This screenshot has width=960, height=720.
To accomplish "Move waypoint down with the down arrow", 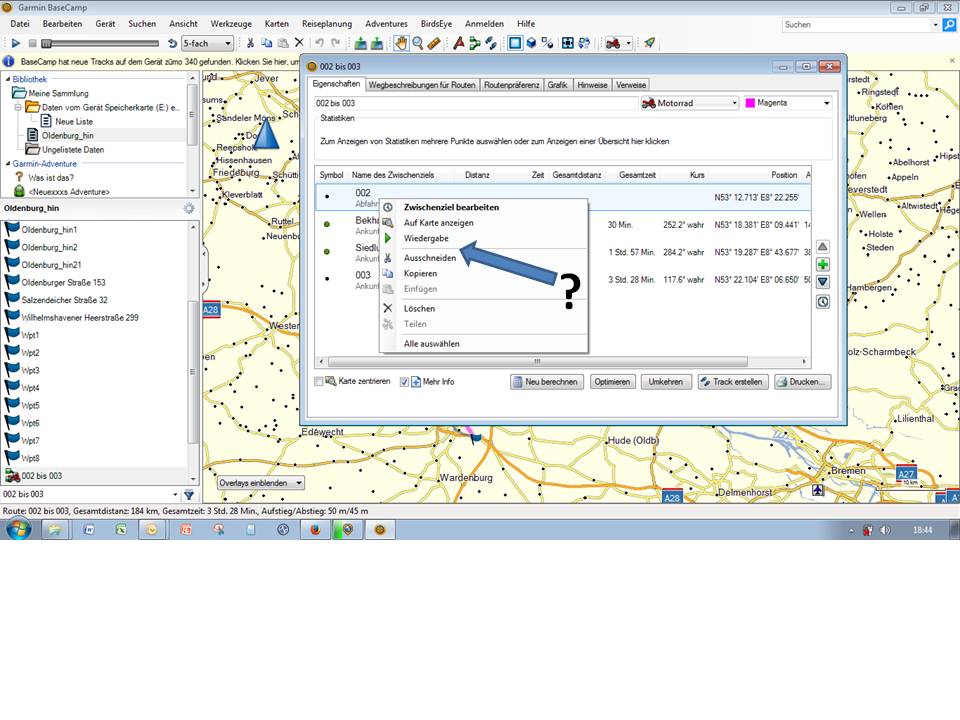I will [822, 282].
